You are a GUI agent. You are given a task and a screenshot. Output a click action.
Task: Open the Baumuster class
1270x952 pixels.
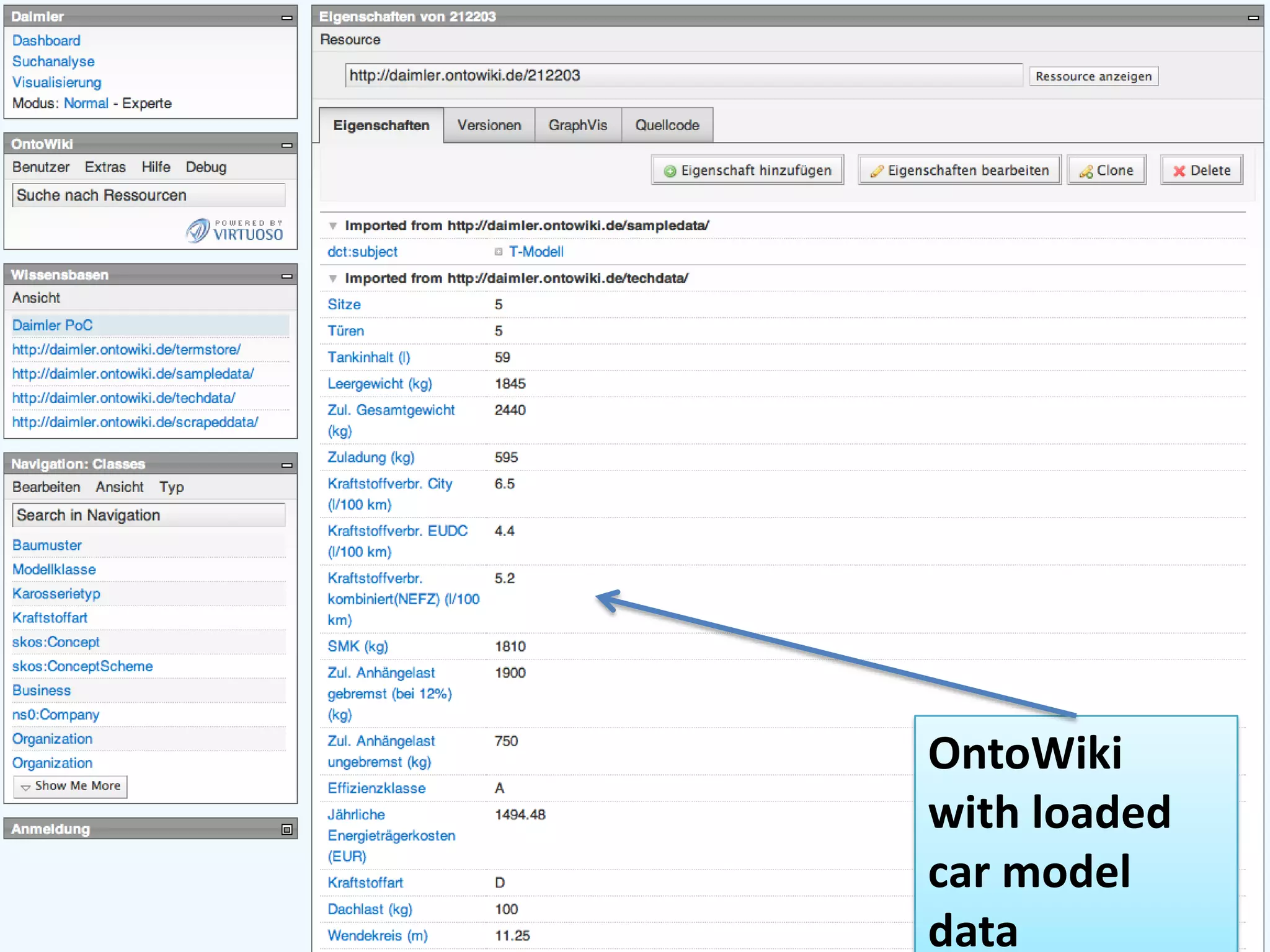click(47, 546)
